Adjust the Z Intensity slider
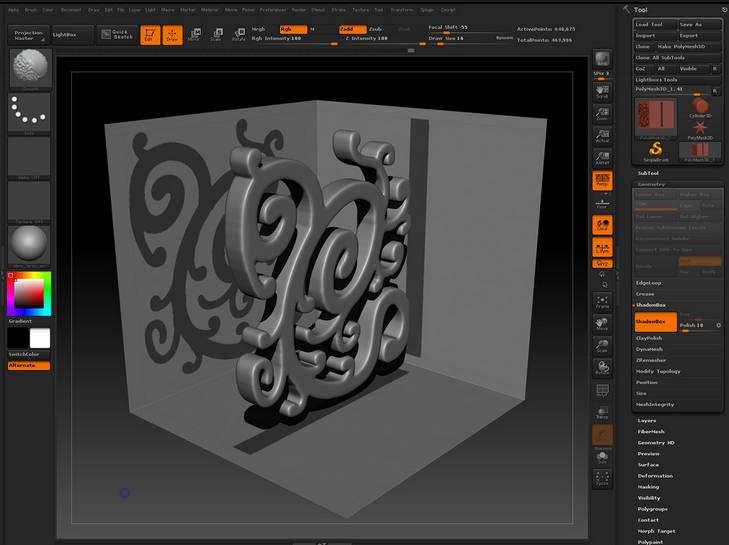This screenshot has height=545, width=729. tap(385, 39)
